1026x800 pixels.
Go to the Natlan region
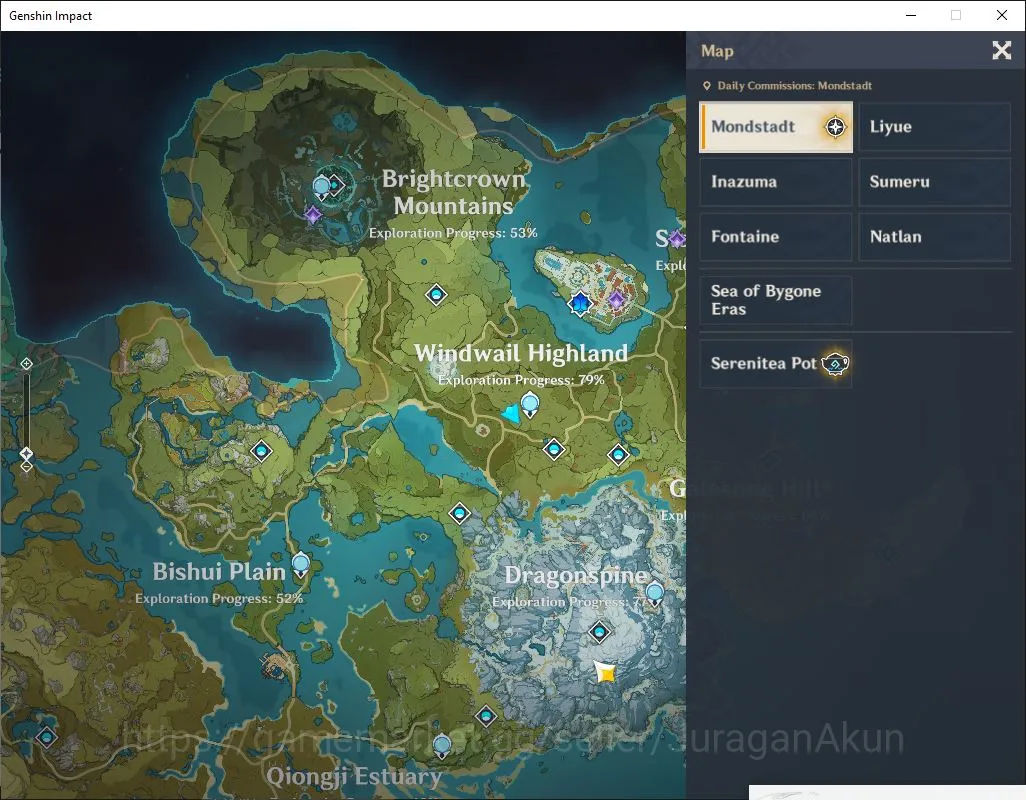pyautogui.click(x=934, y=237)
